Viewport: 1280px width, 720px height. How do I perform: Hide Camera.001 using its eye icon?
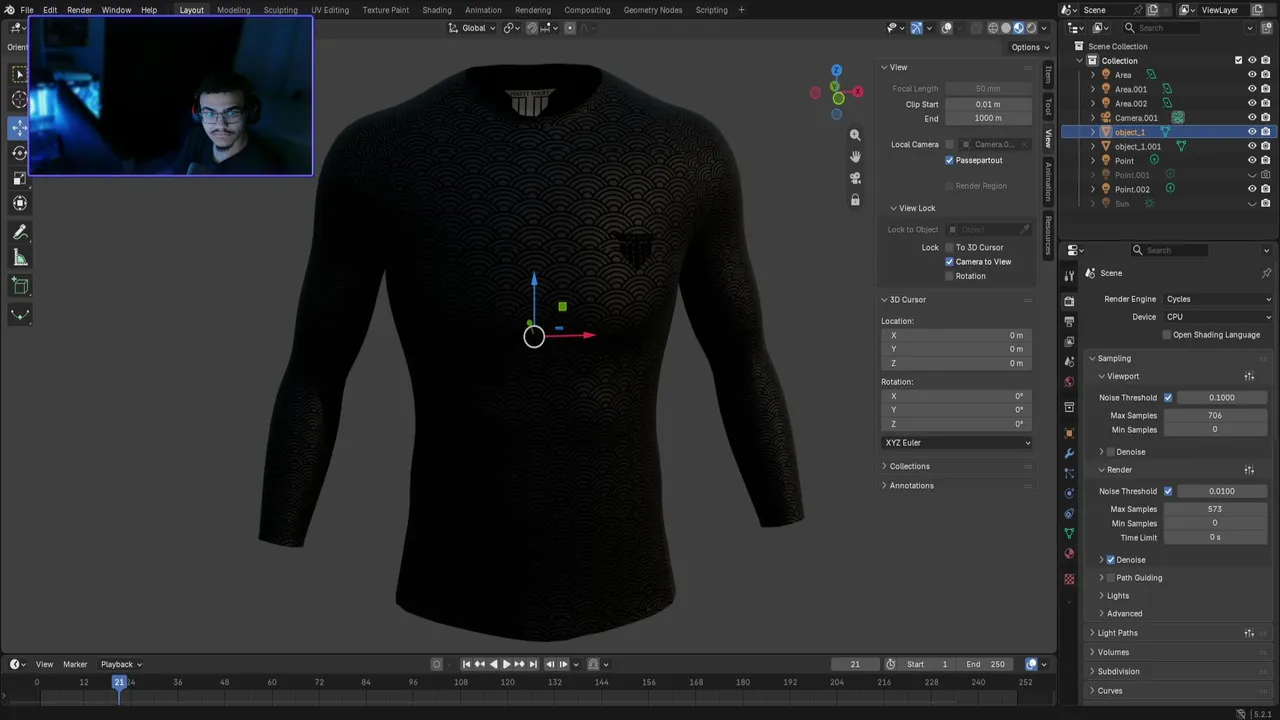point(1252,118)
